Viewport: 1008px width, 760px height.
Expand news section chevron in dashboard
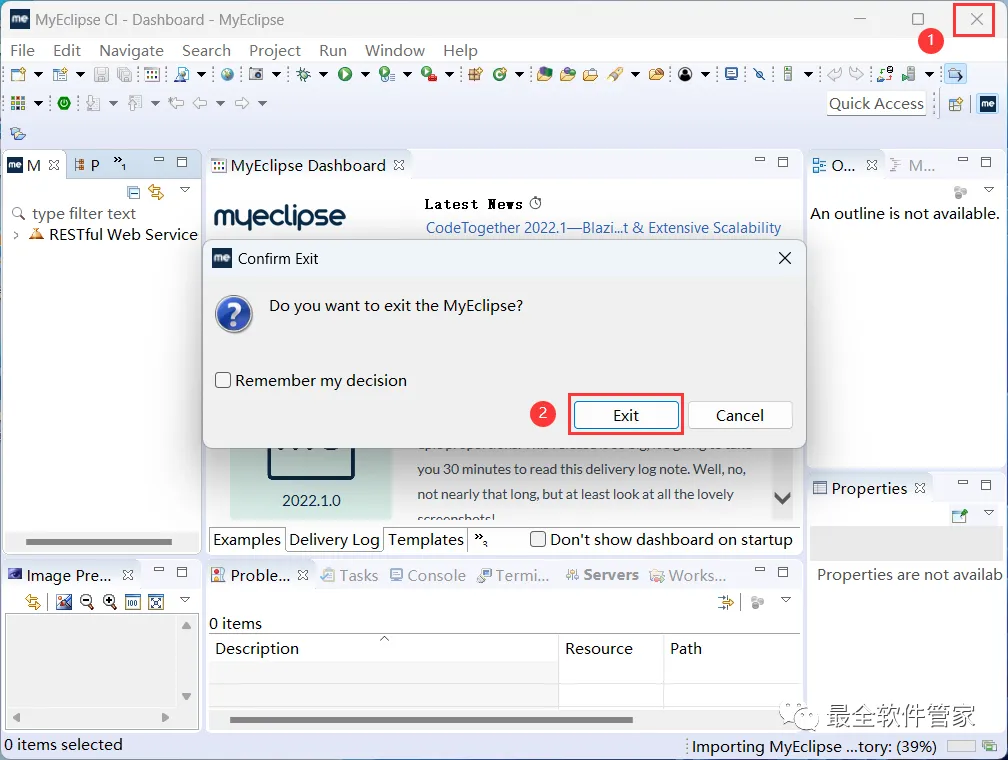pos(782,498)
